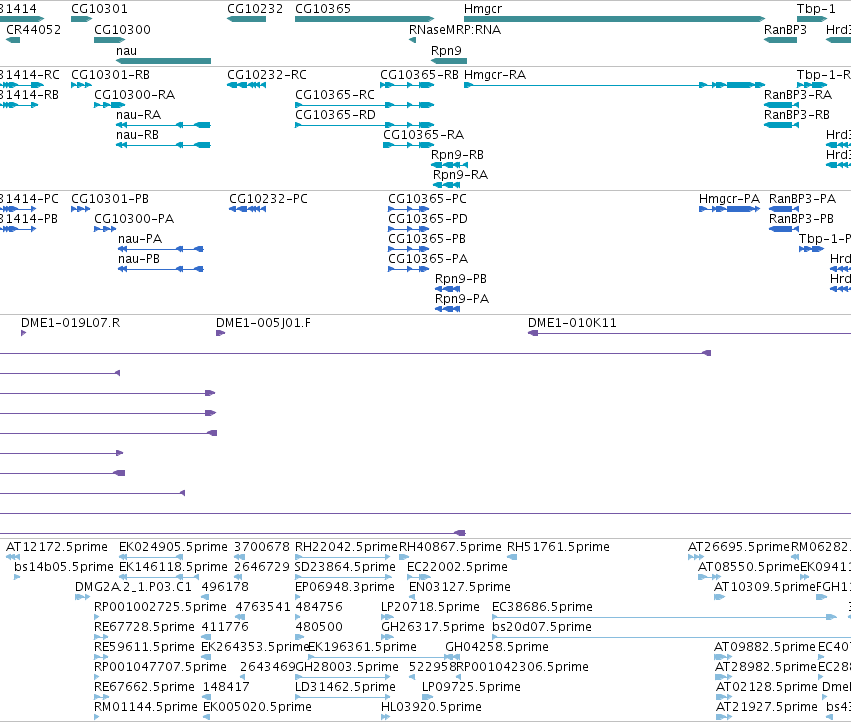851x722 pixels.
Task: Click the RanBP3-RA transcript label
Action: tap(798, 94)
